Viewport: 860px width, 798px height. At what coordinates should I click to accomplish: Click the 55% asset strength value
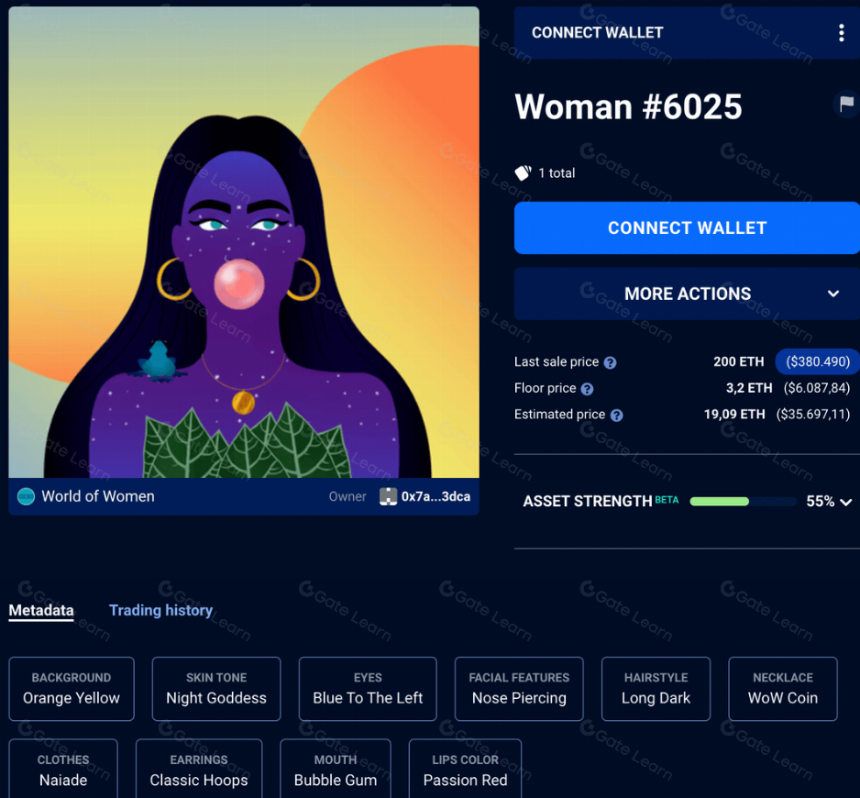point(820,501)
